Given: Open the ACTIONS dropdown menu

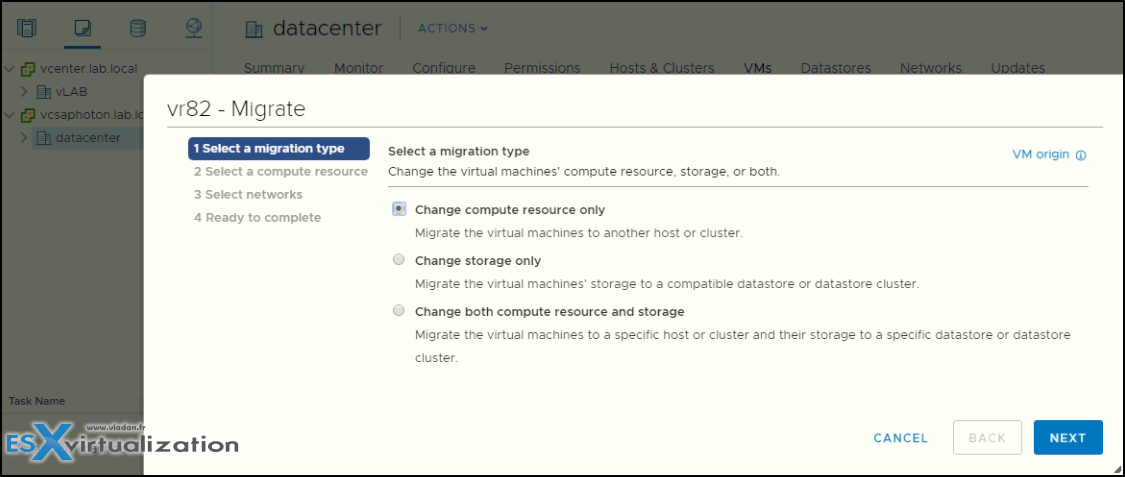Looking at the screenshot, I should (453, 29).
